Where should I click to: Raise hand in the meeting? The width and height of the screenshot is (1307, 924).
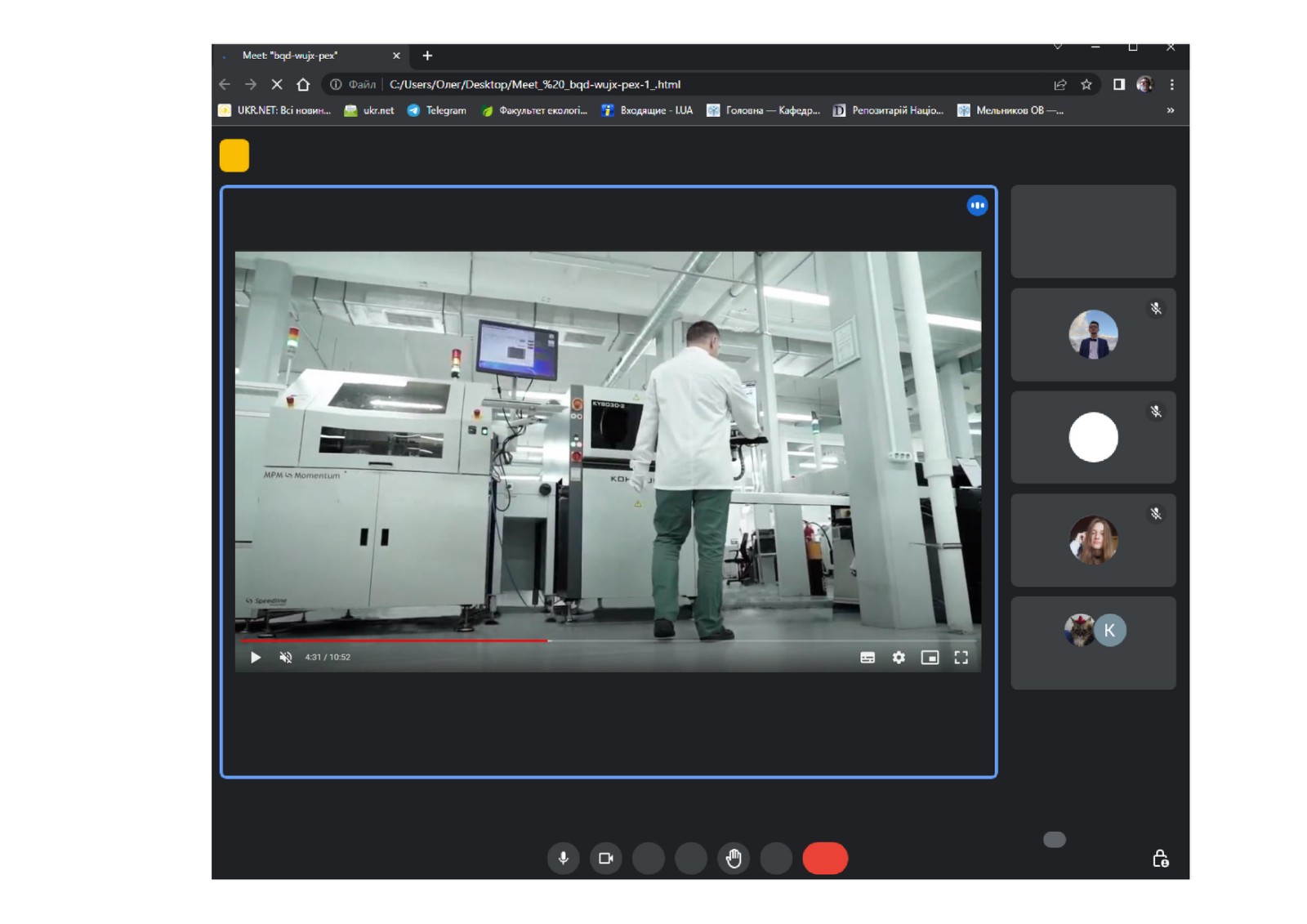point(734,859)
